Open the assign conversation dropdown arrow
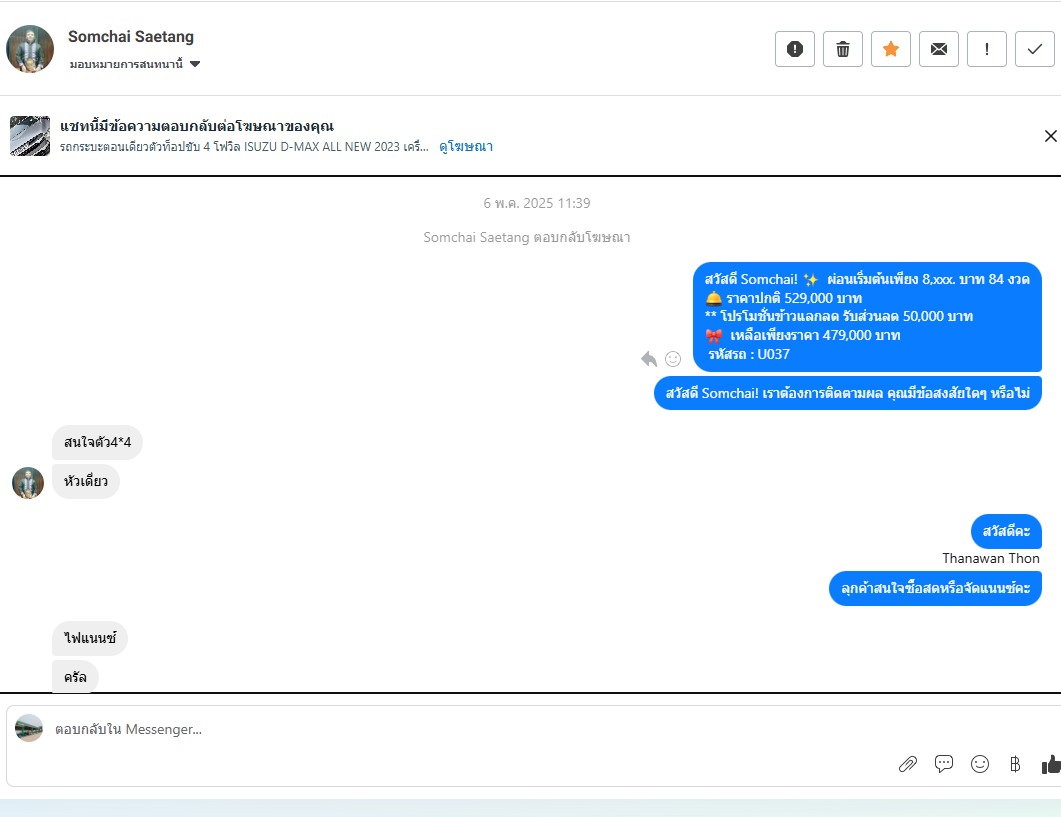 pos(195,64)
